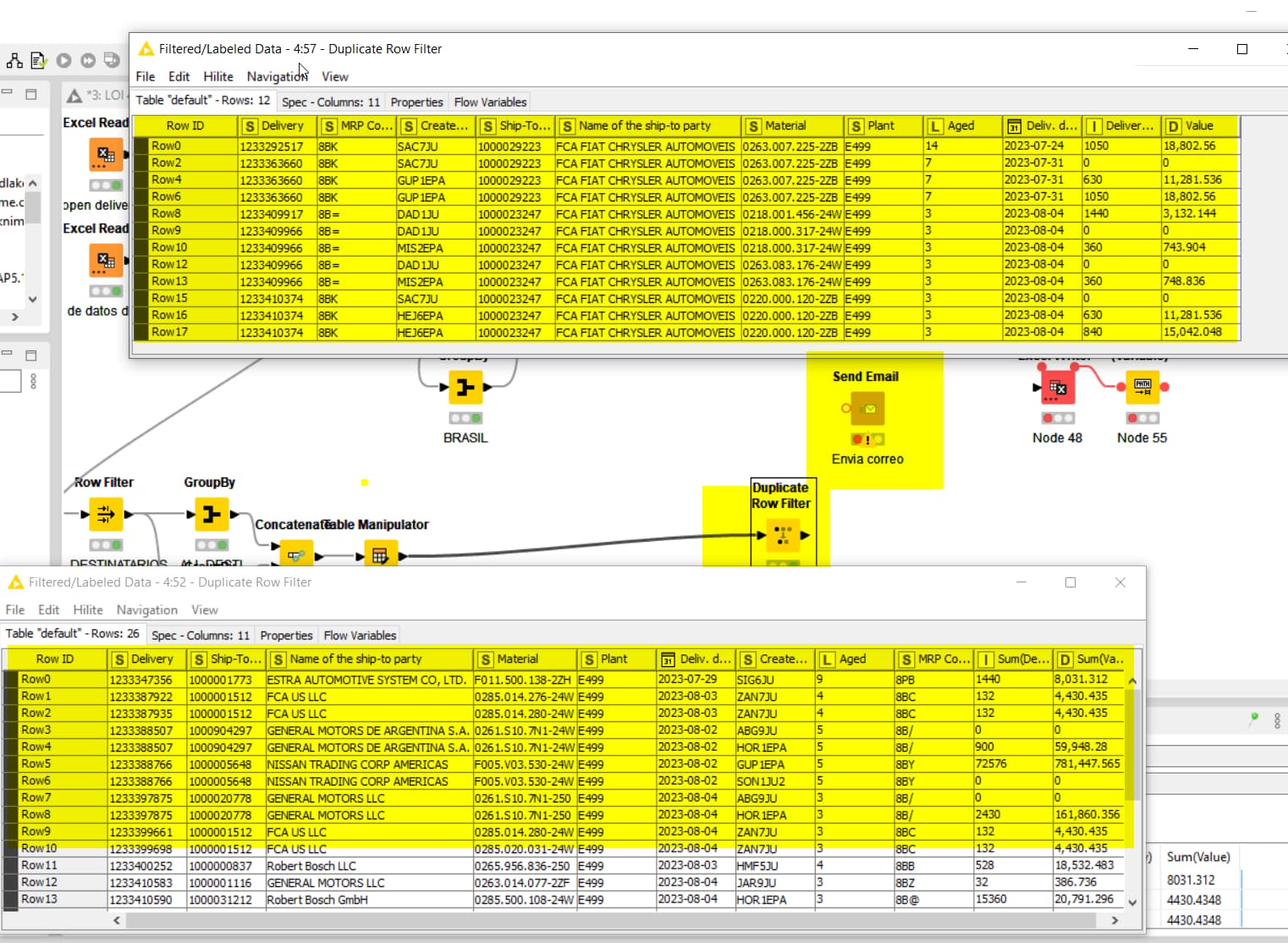Click the 781,447.565 cell

tap(1088, 764)
